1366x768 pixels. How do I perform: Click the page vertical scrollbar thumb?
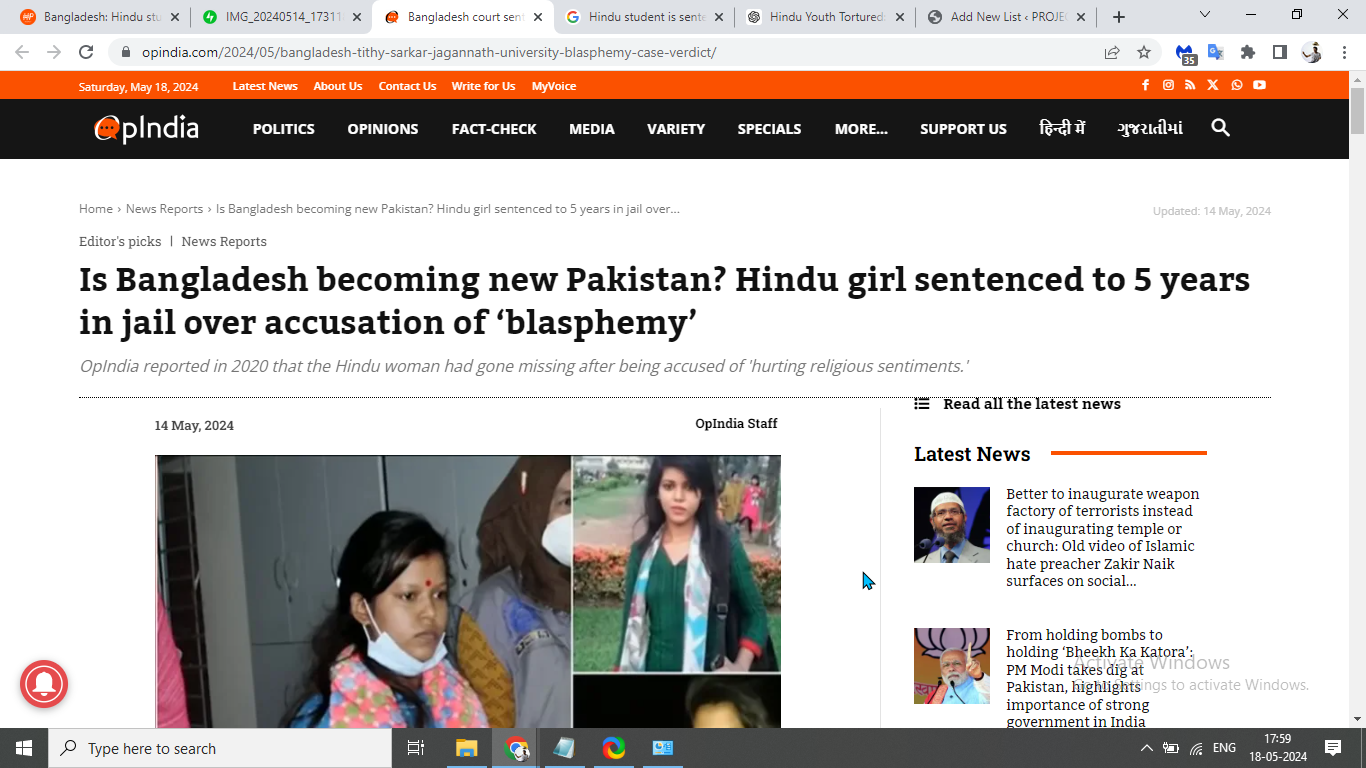click(x=1357, y=110)
